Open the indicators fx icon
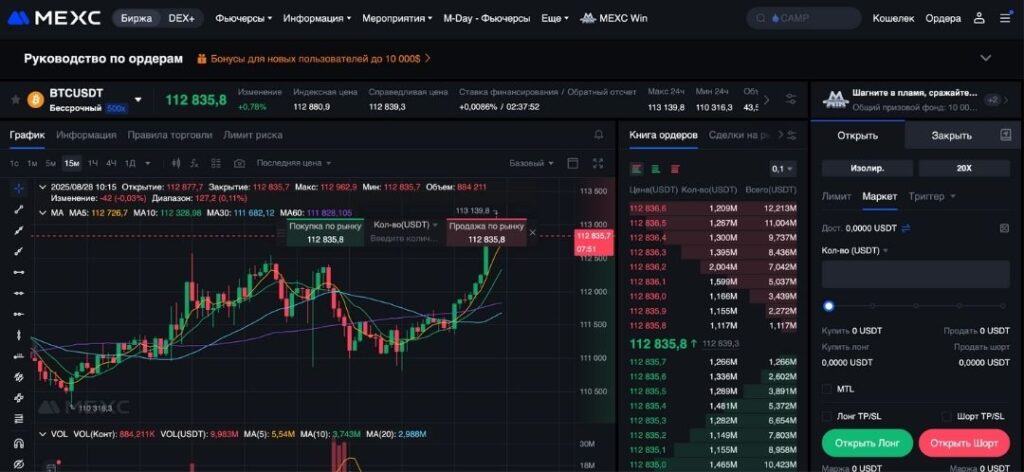Screen dimensions: 1024x472 tap(195, 163)
